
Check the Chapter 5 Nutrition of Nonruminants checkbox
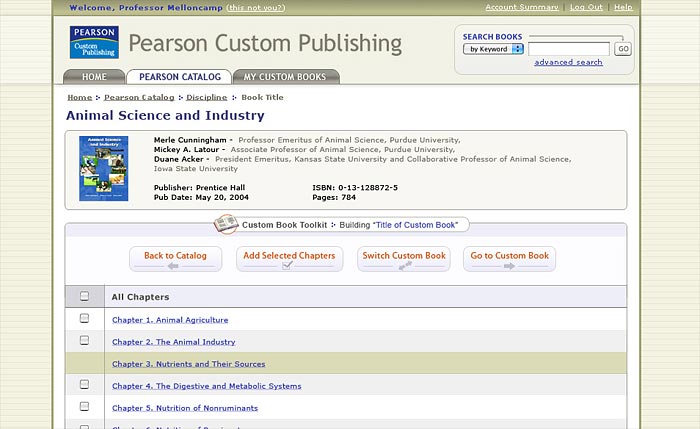coord(84,406)
